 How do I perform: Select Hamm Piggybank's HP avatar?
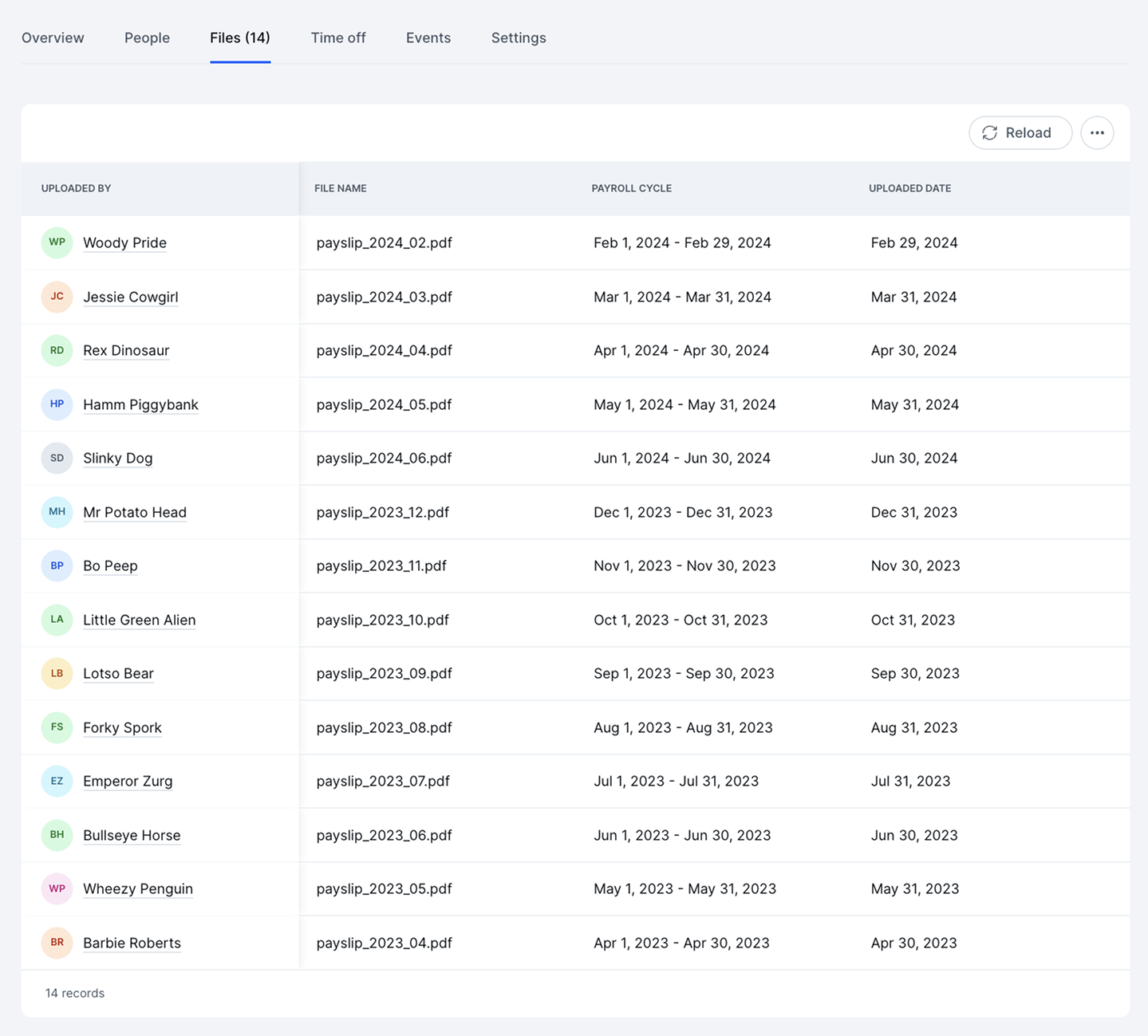pos(57,404)
